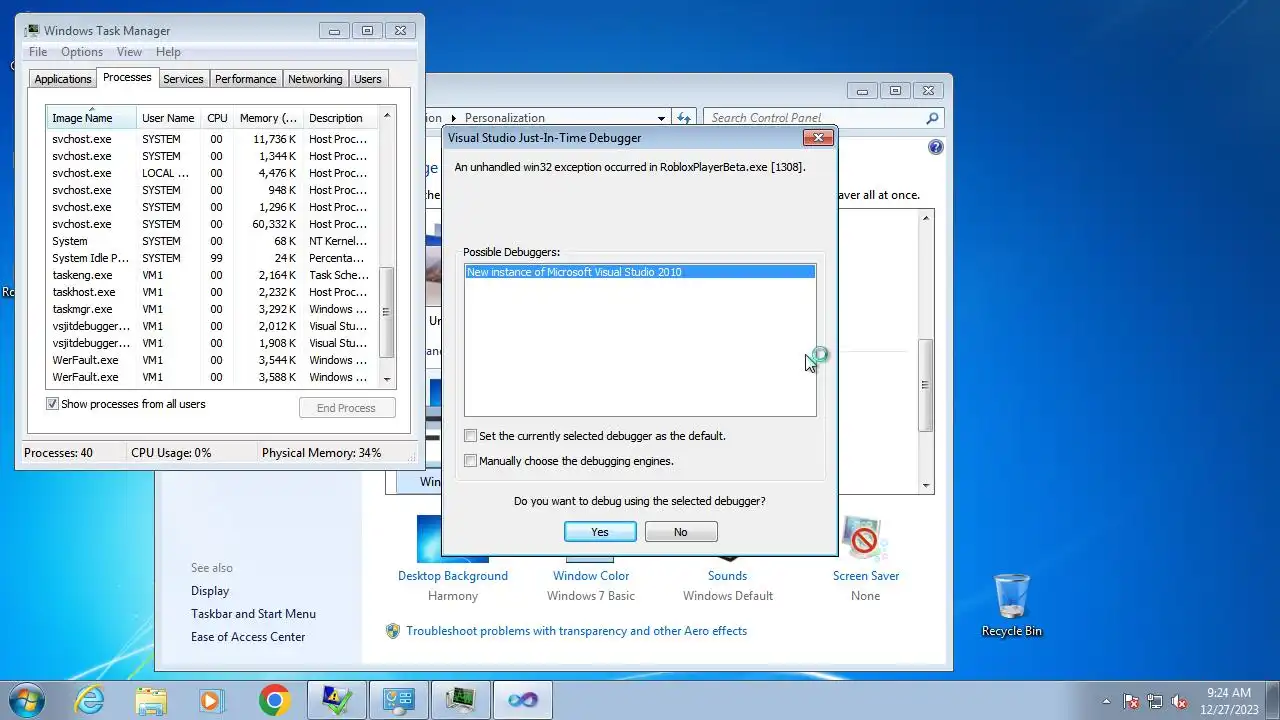Screen dimensions: 1280x720
Task: Click Yes to debug with selected debugger
Action: (x=600, y=532)
